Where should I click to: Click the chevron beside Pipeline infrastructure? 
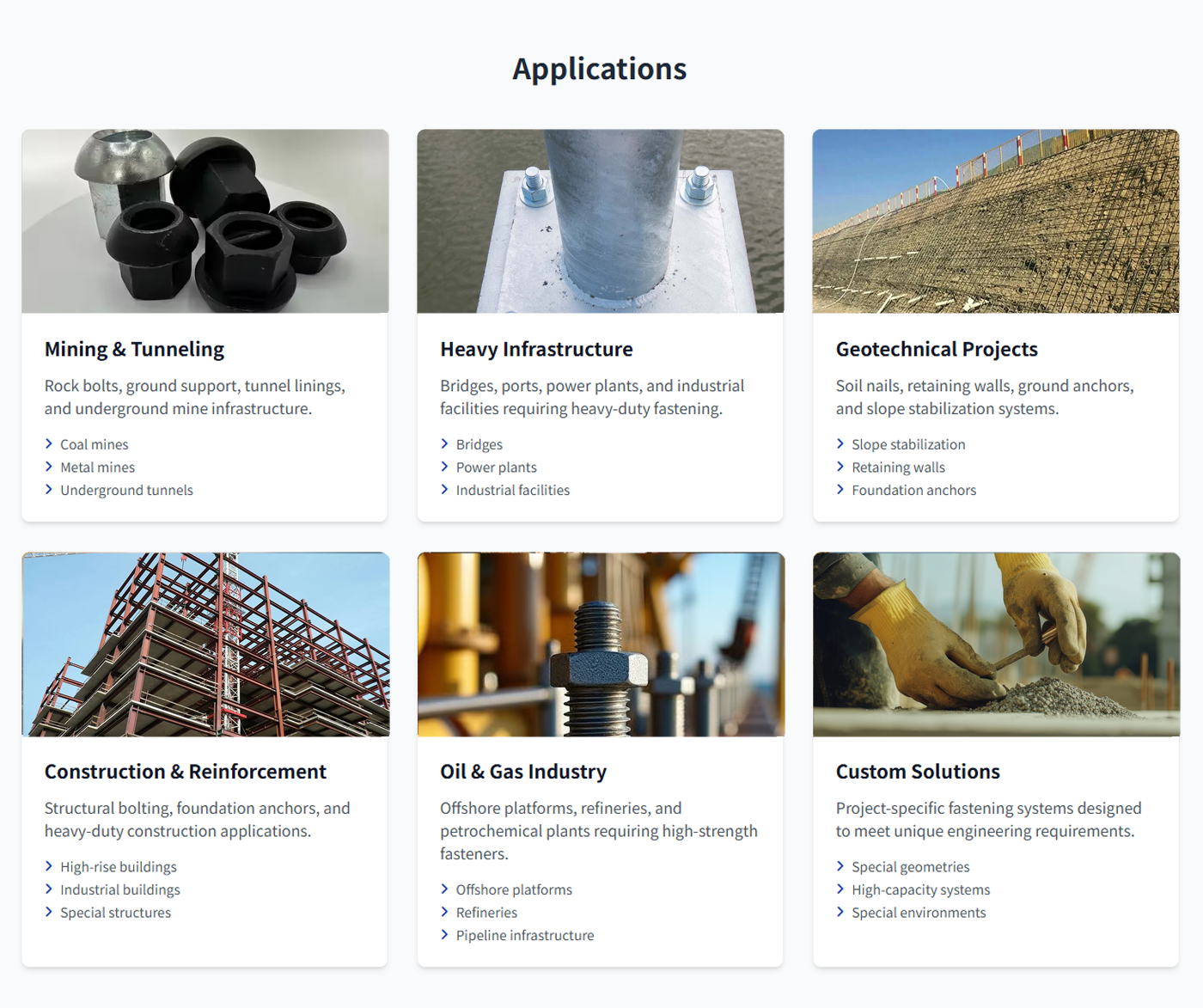tap(444, 935)
